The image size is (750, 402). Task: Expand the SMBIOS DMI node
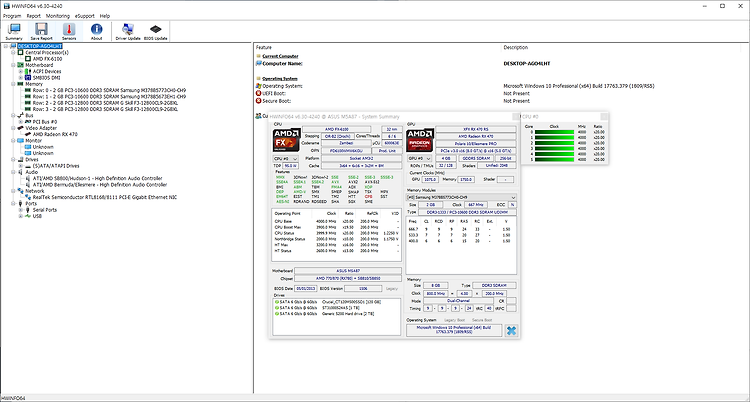coord(21,78)
